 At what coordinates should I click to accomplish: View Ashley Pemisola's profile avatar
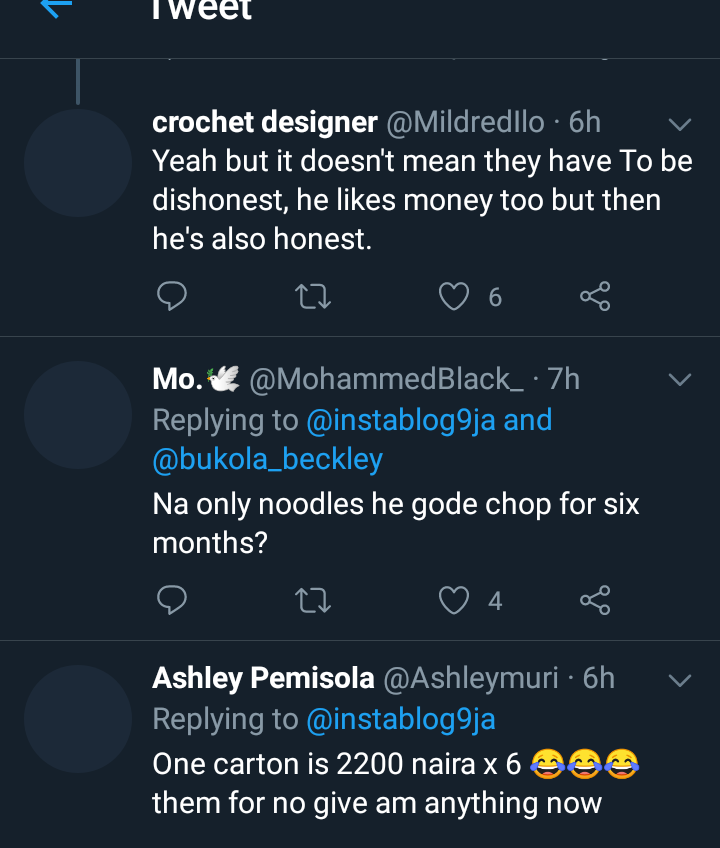(78, 718)
